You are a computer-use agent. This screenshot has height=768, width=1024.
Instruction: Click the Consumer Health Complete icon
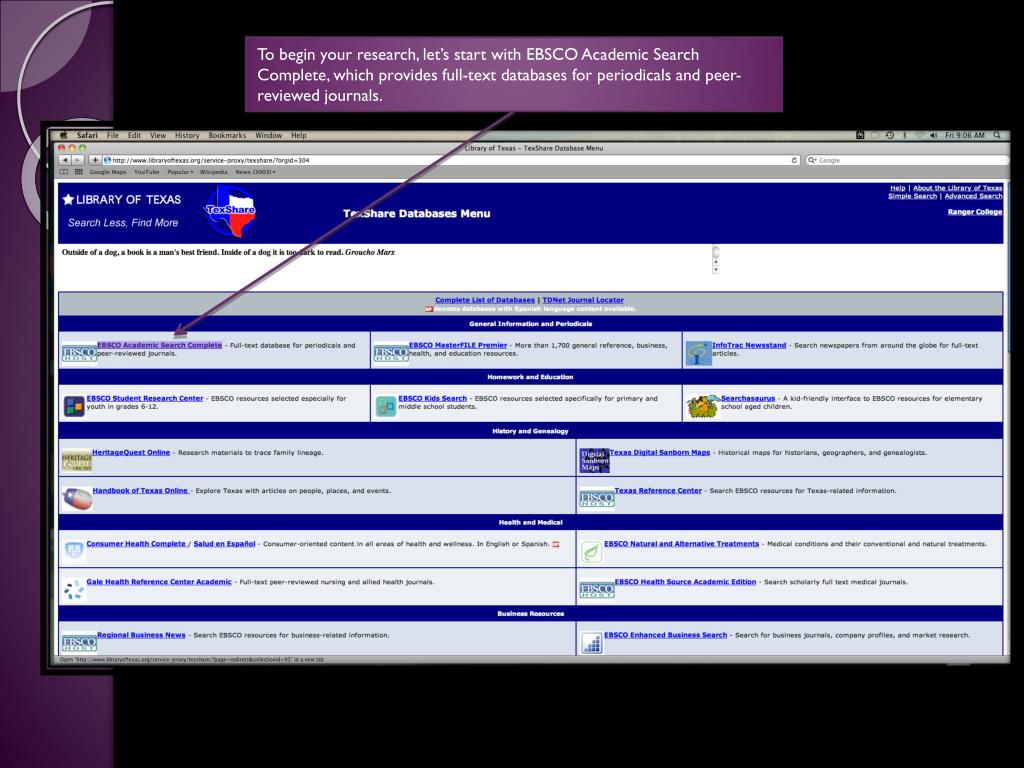pos(74,551)
